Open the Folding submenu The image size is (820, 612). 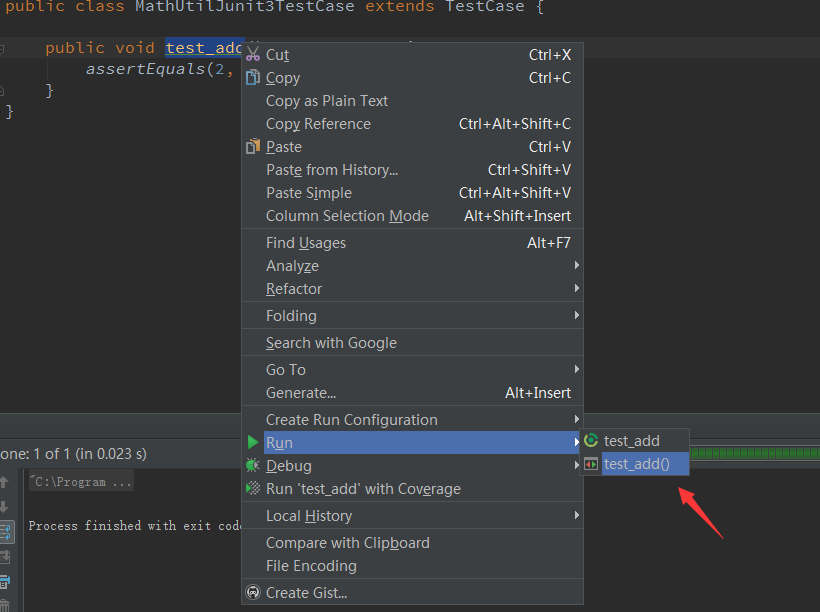pos(412,315)
